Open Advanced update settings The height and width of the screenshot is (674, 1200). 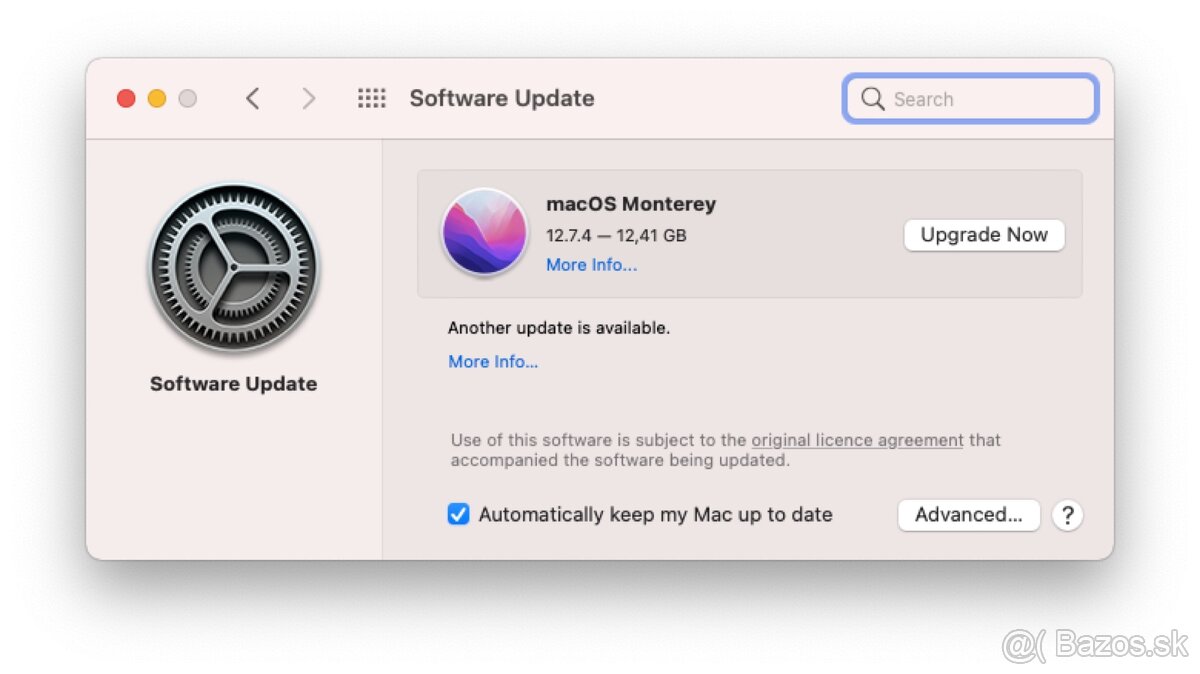(x=968, y=514)
